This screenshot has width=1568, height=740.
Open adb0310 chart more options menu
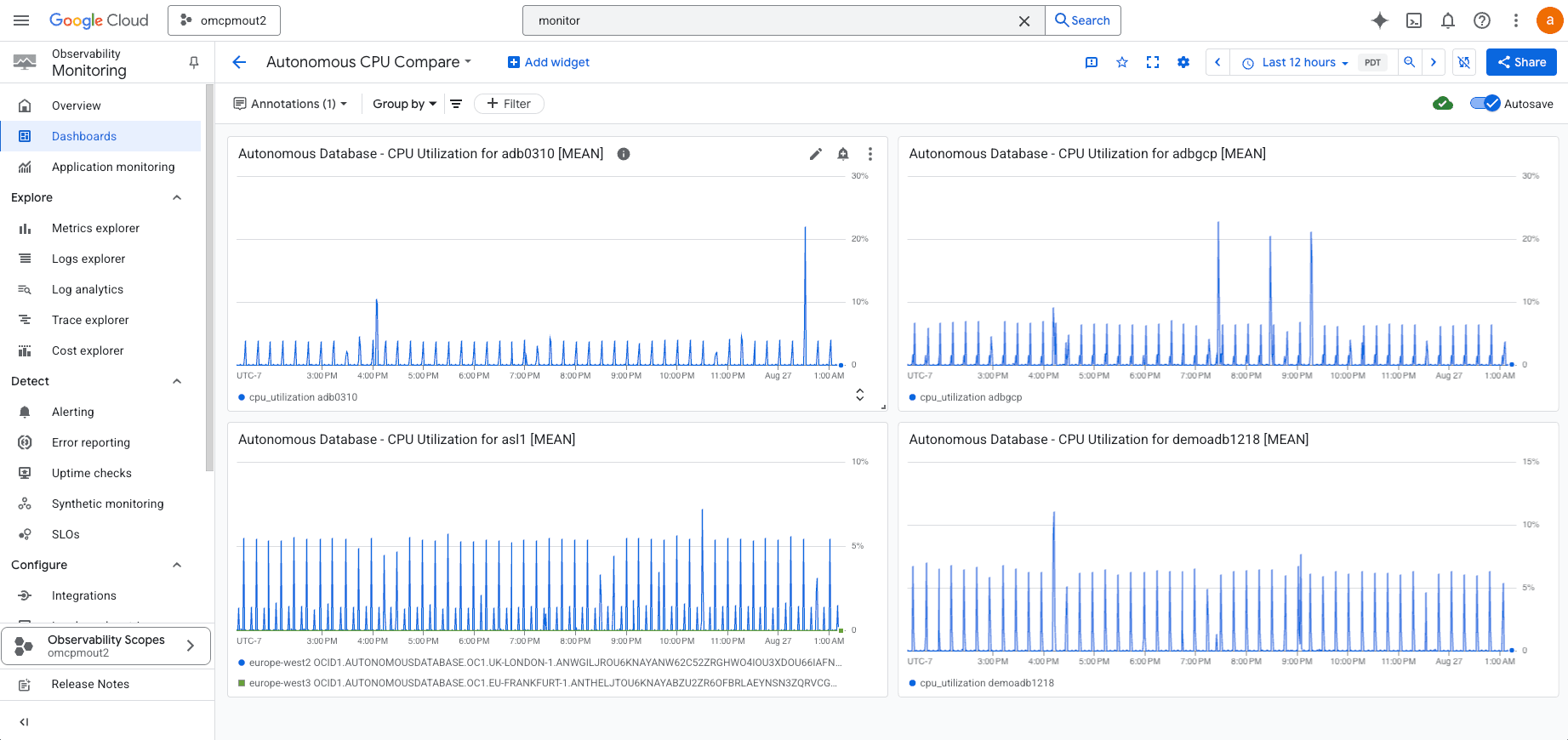pos(870,154)
